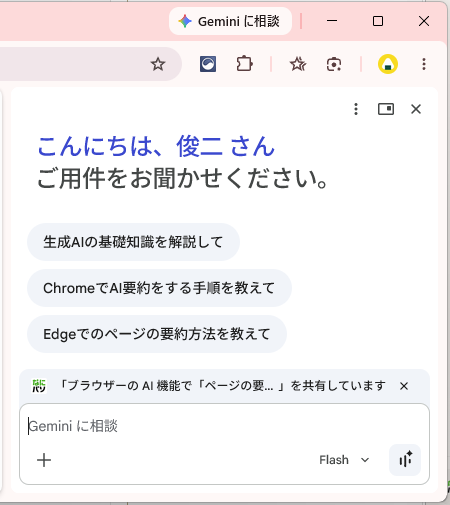Image resolution: width=450 pixels, height=505 pixels.
Task: Select suggestion 生成AIの基礎知識を解説して
Action: 133,242
